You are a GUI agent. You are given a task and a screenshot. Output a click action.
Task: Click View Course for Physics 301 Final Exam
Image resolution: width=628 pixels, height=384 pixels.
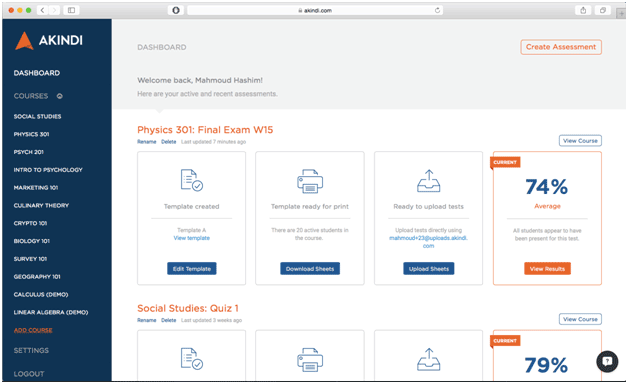click(x=580, y=141)
